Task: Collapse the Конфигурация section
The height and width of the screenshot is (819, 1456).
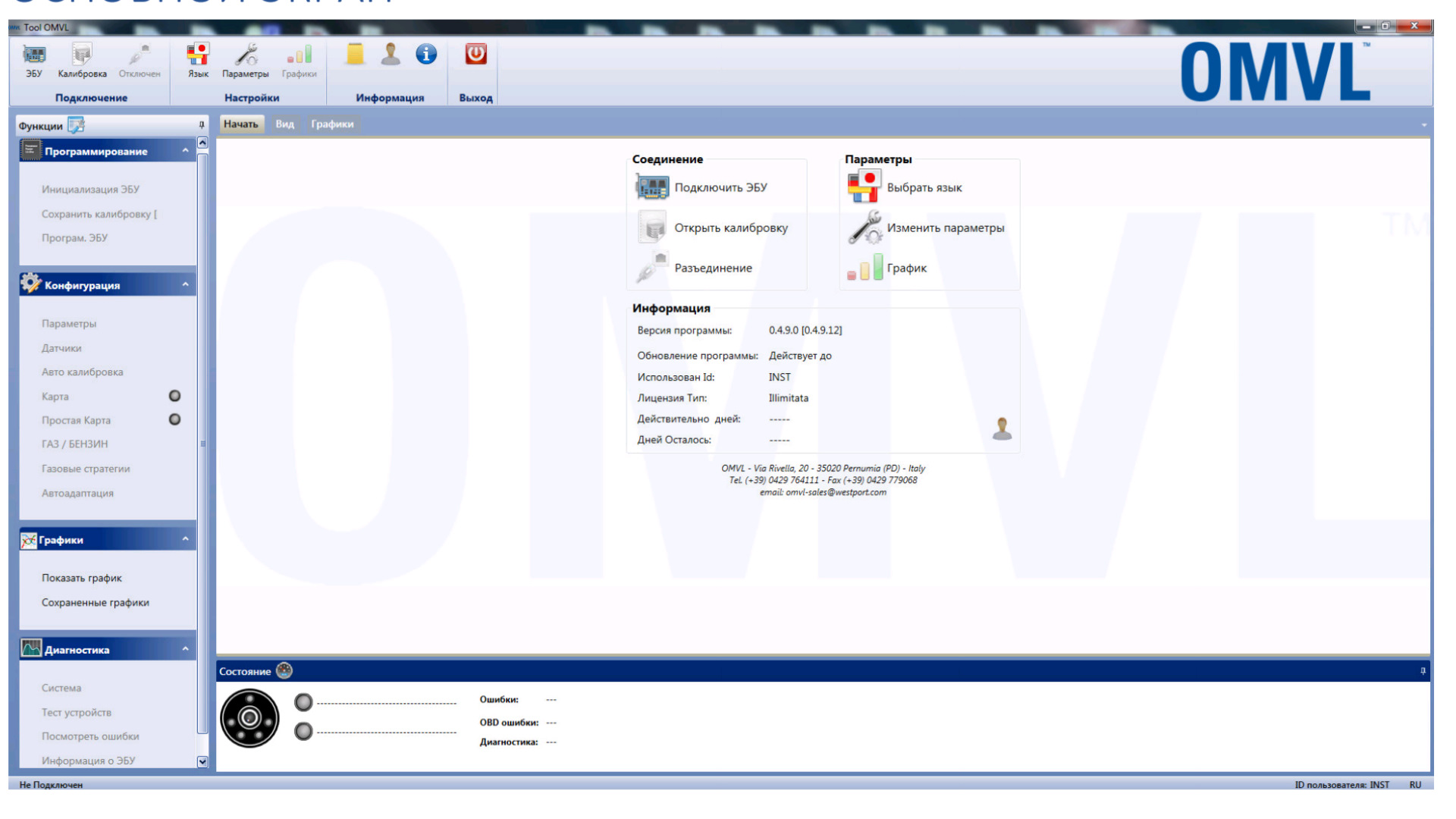Action: (x=185, y=285)
